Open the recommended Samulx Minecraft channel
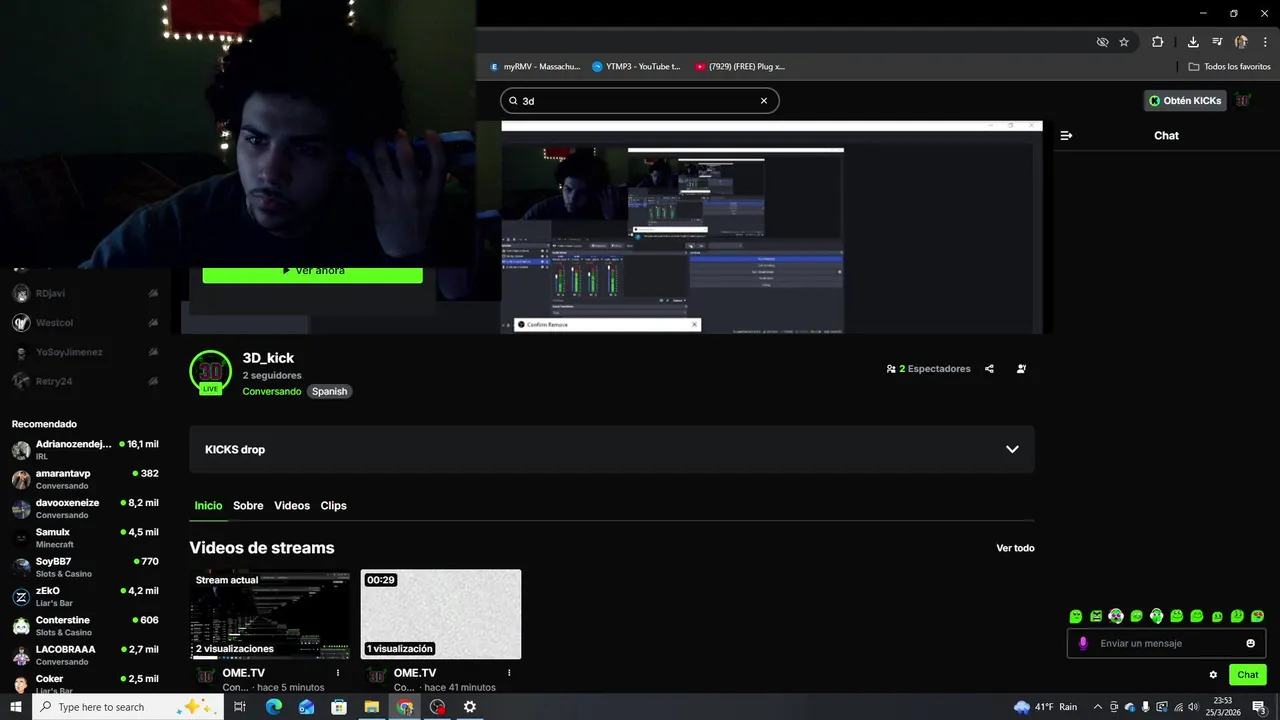Screen dimensions: 1280x720 [85, 538]
